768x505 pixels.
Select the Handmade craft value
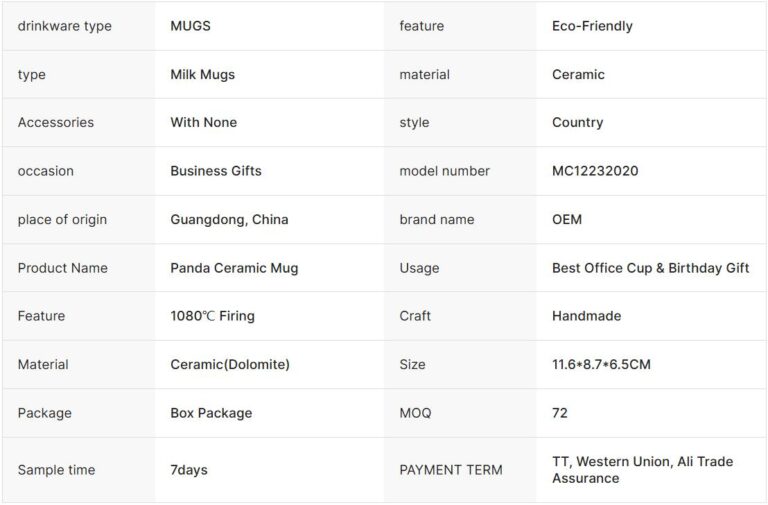pos(586,316)
